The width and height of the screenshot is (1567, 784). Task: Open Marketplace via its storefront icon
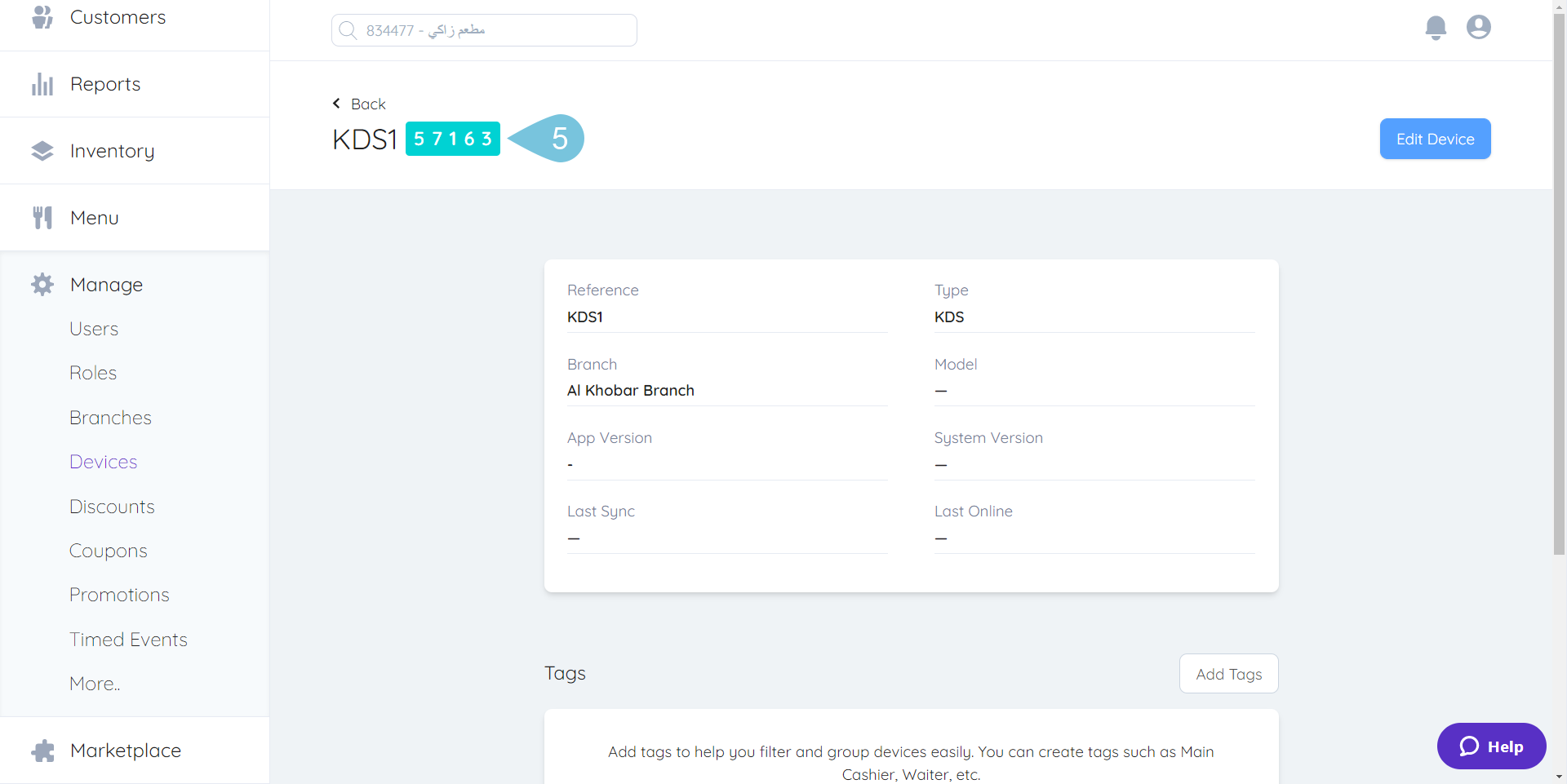click(42, 750)
